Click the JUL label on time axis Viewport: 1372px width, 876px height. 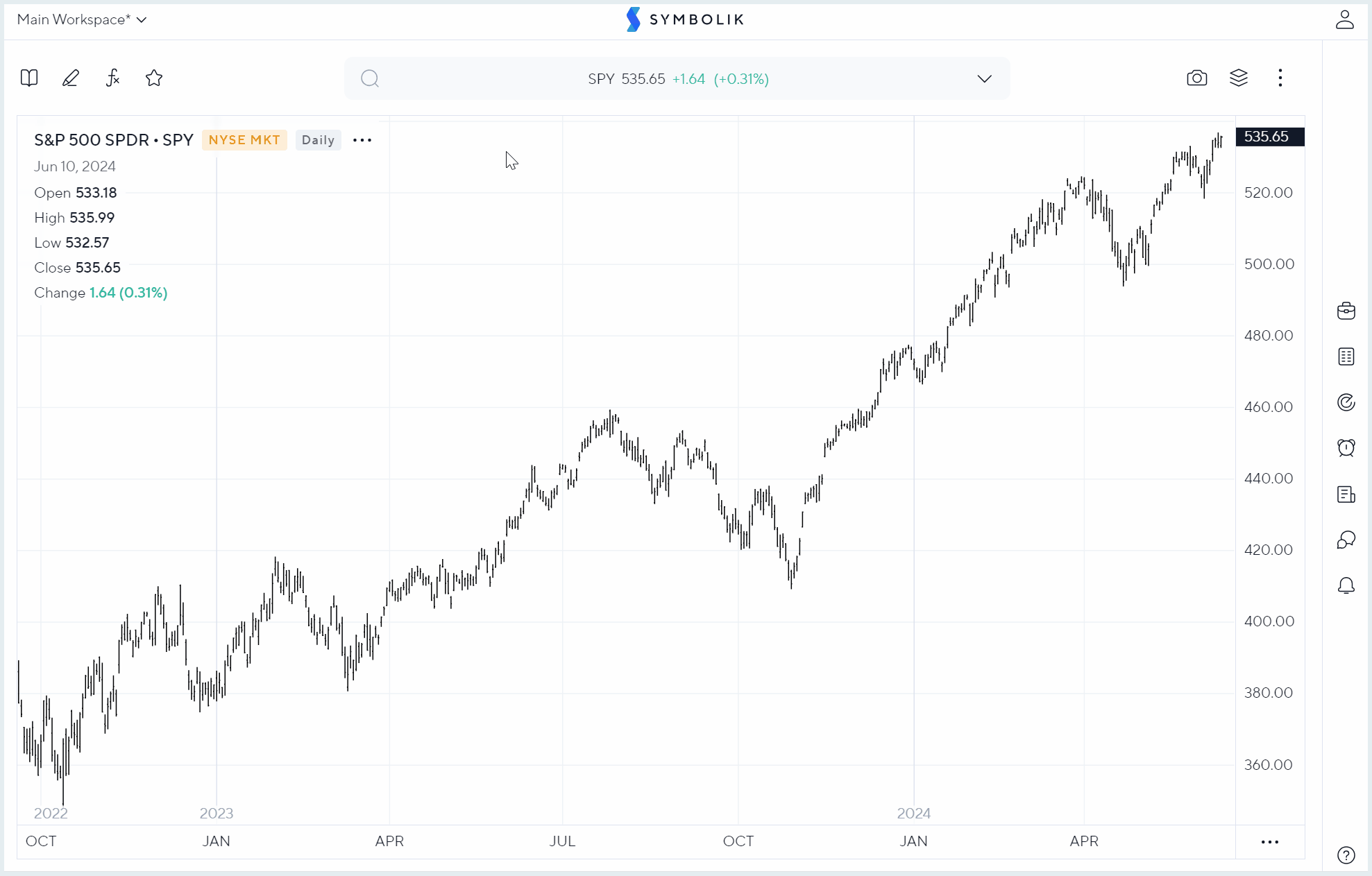(562, 841)
